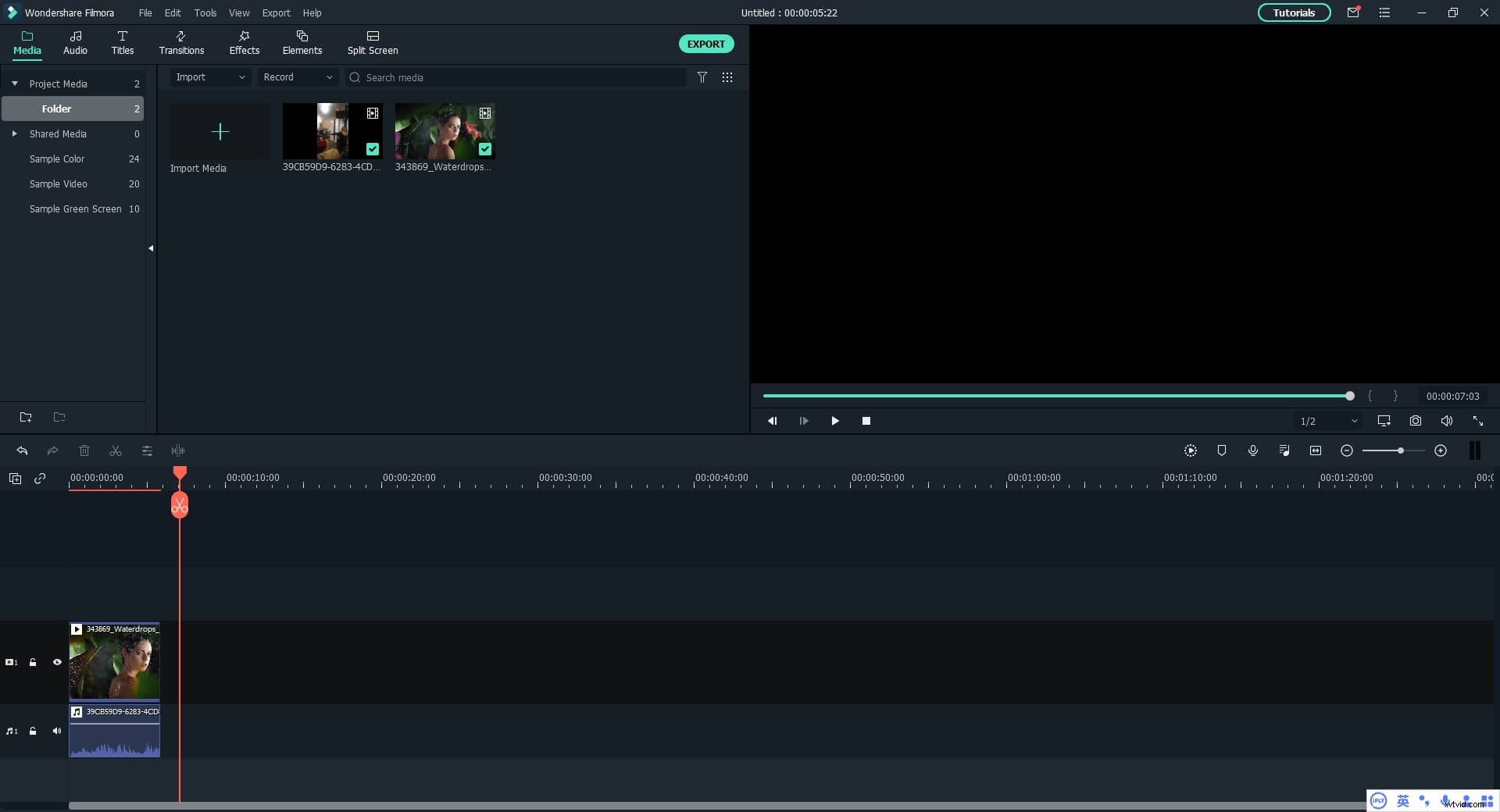Screen dimensions: 1500x812
Task: Take a snapshot with the camera icon
Action: click(1415, 421)
